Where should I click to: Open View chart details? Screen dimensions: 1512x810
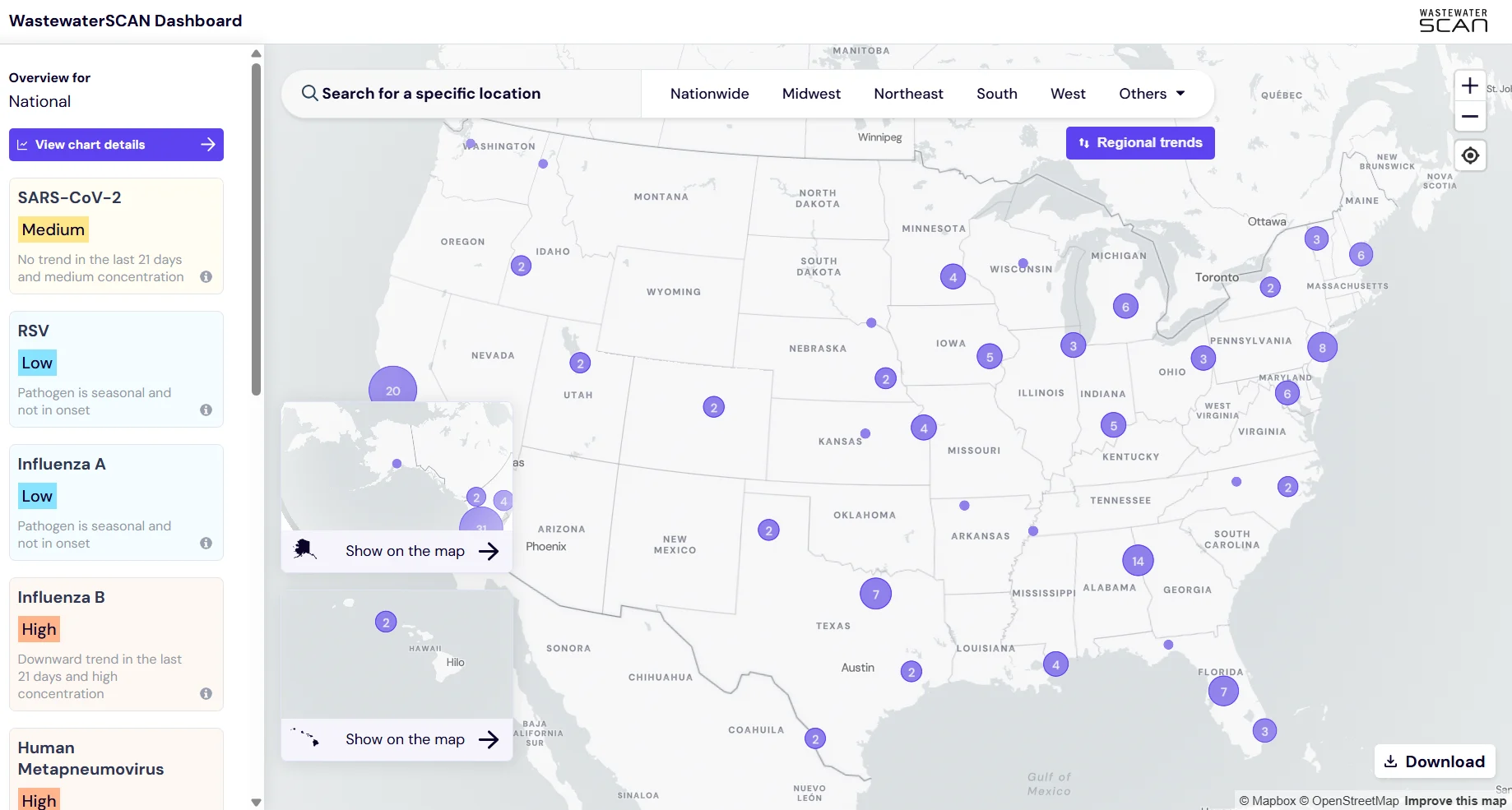(116, 145)
